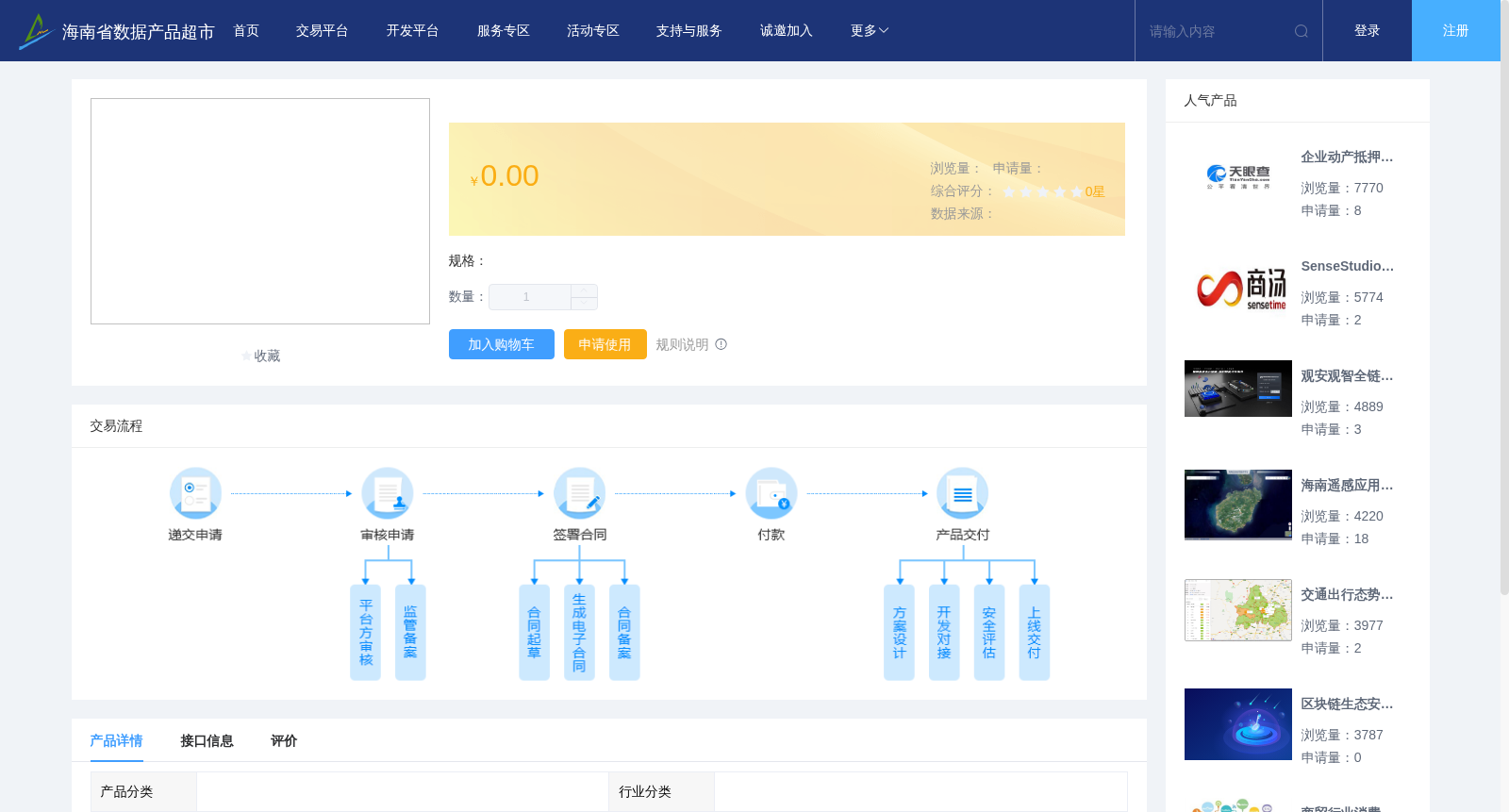Click the empty product image placeholder
1509x812 pixels.
point(260,211)
